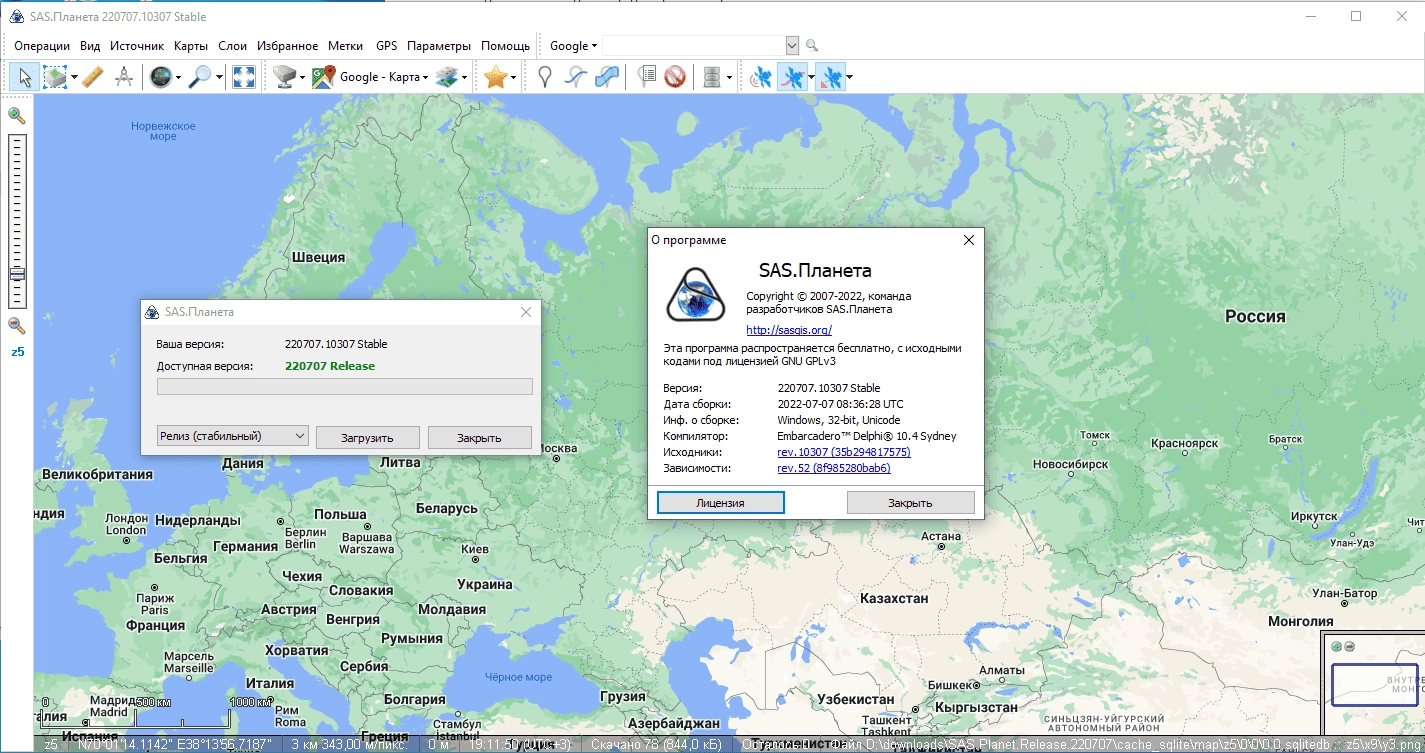
Task: Click the SAS.Планета logo in About dialog
Action: [x=695, y=296]
